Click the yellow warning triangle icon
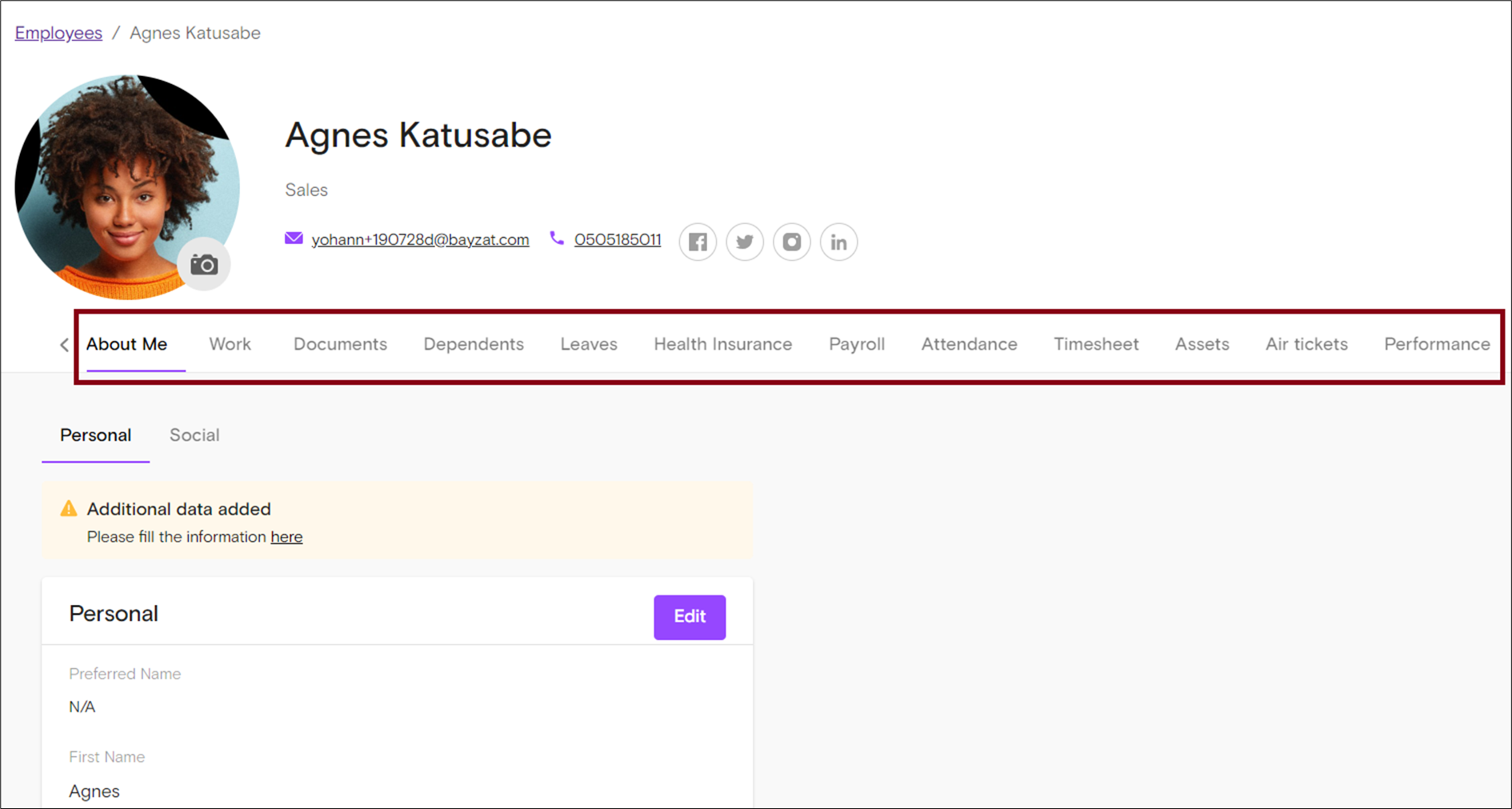 coord(69,509)
